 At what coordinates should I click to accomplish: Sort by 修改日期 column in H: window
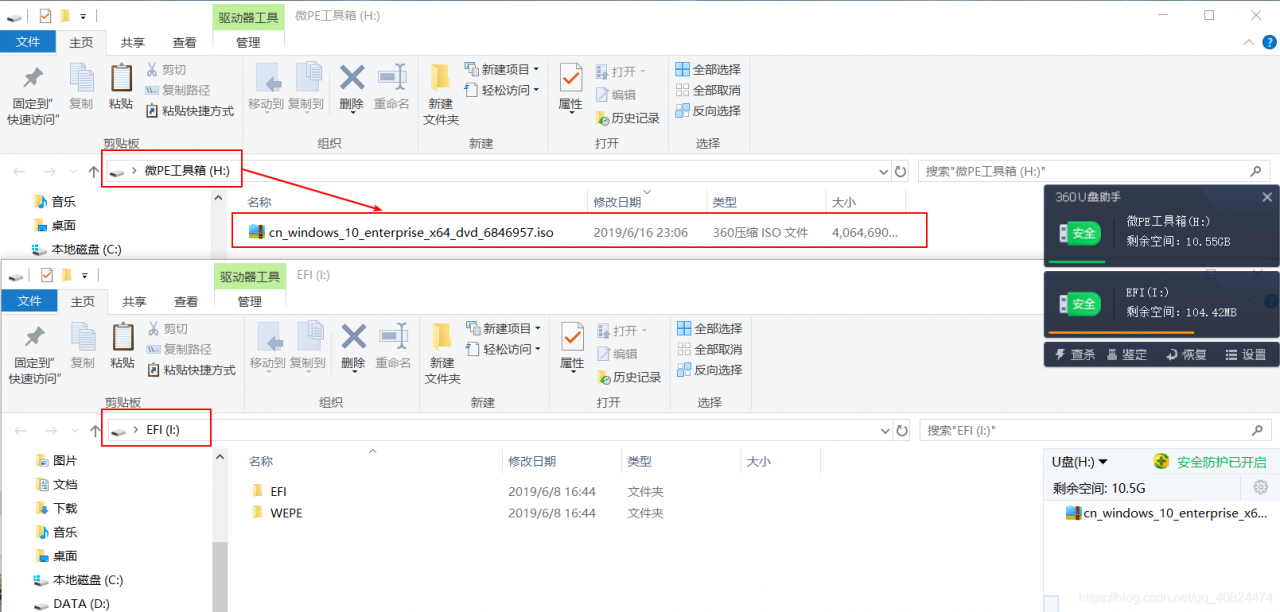click(617, 202)
